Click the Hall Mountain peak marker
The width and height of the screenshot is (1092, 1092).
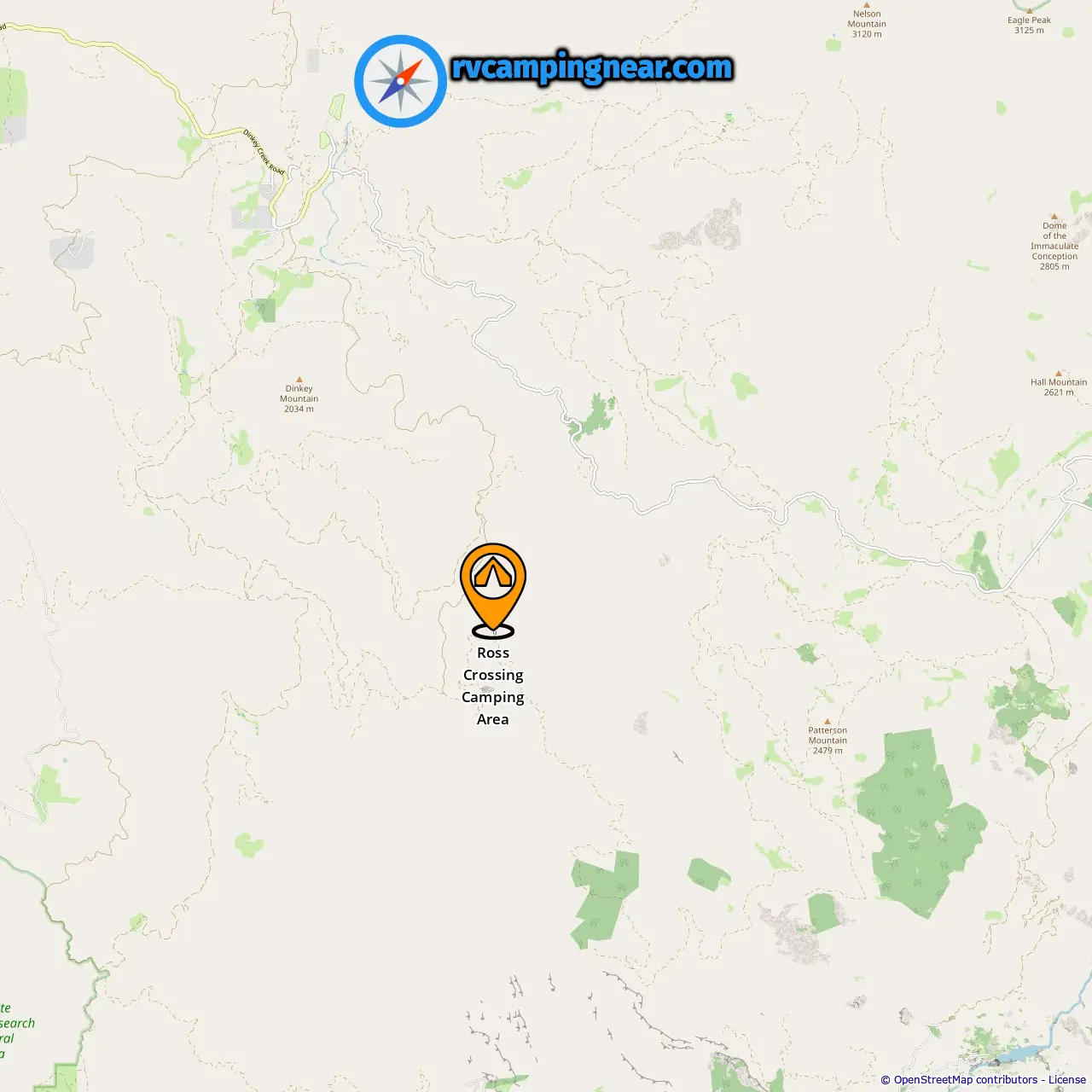click(x=1059, y=373)
